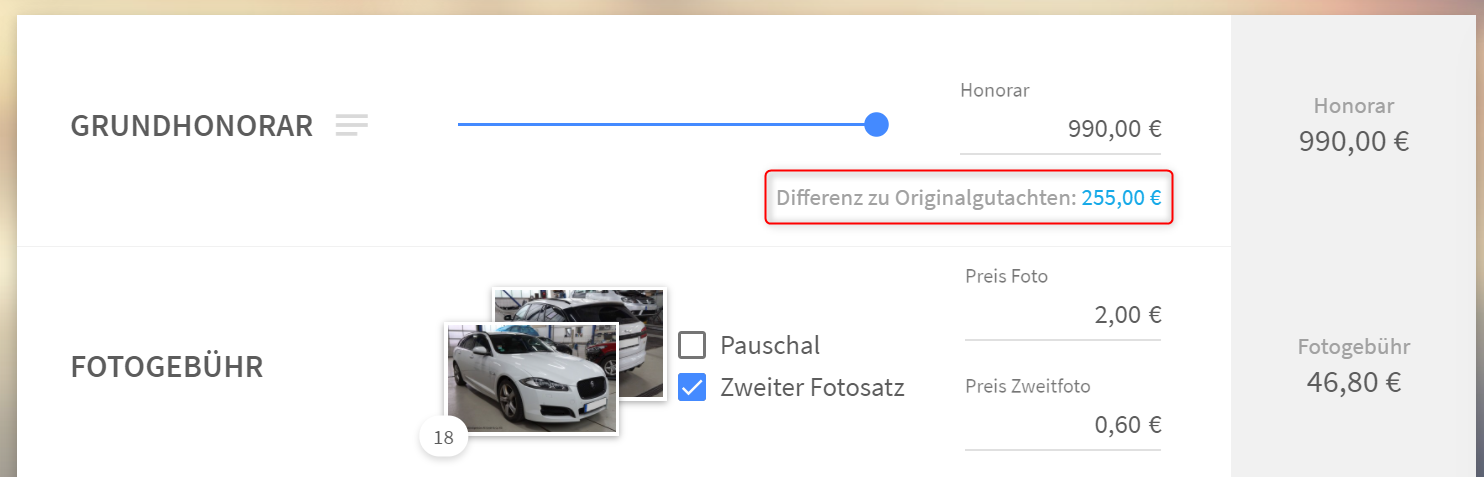Click the text lines icon beside Grundhonorar
The width and height of the screenshot is (1484, 477).
352,125
